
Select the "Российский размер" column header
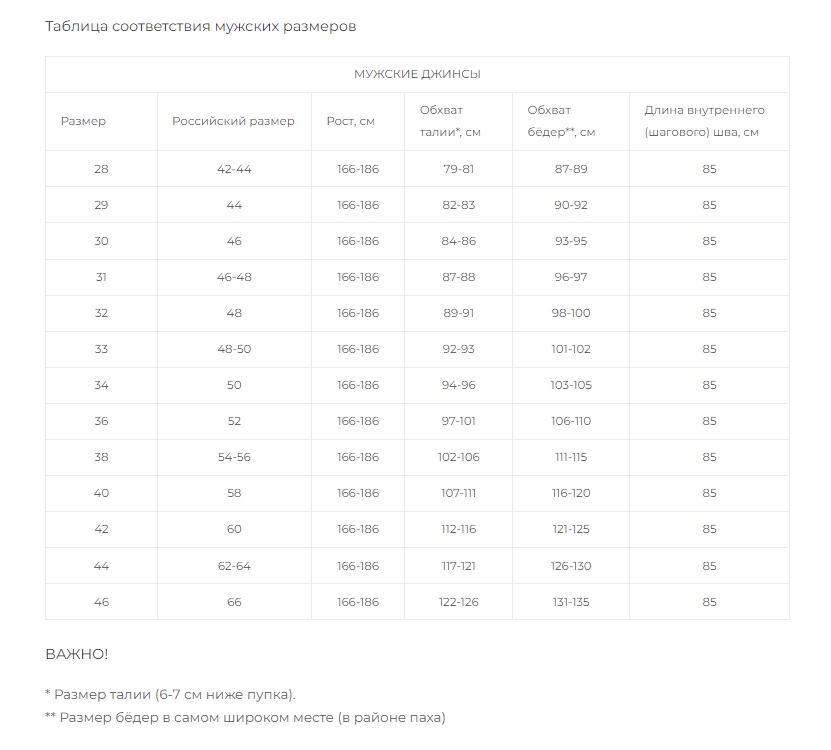[x=233, y=121]
